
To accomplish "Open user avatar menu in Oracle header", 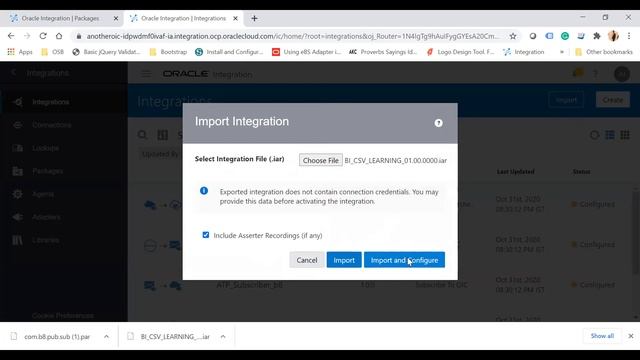I will pos(622,74).
